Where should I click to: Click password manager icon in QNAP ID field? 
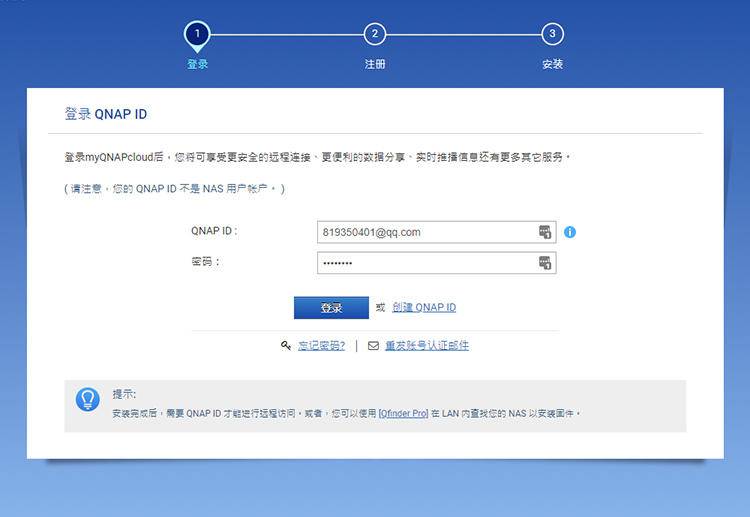coord(545,232)
